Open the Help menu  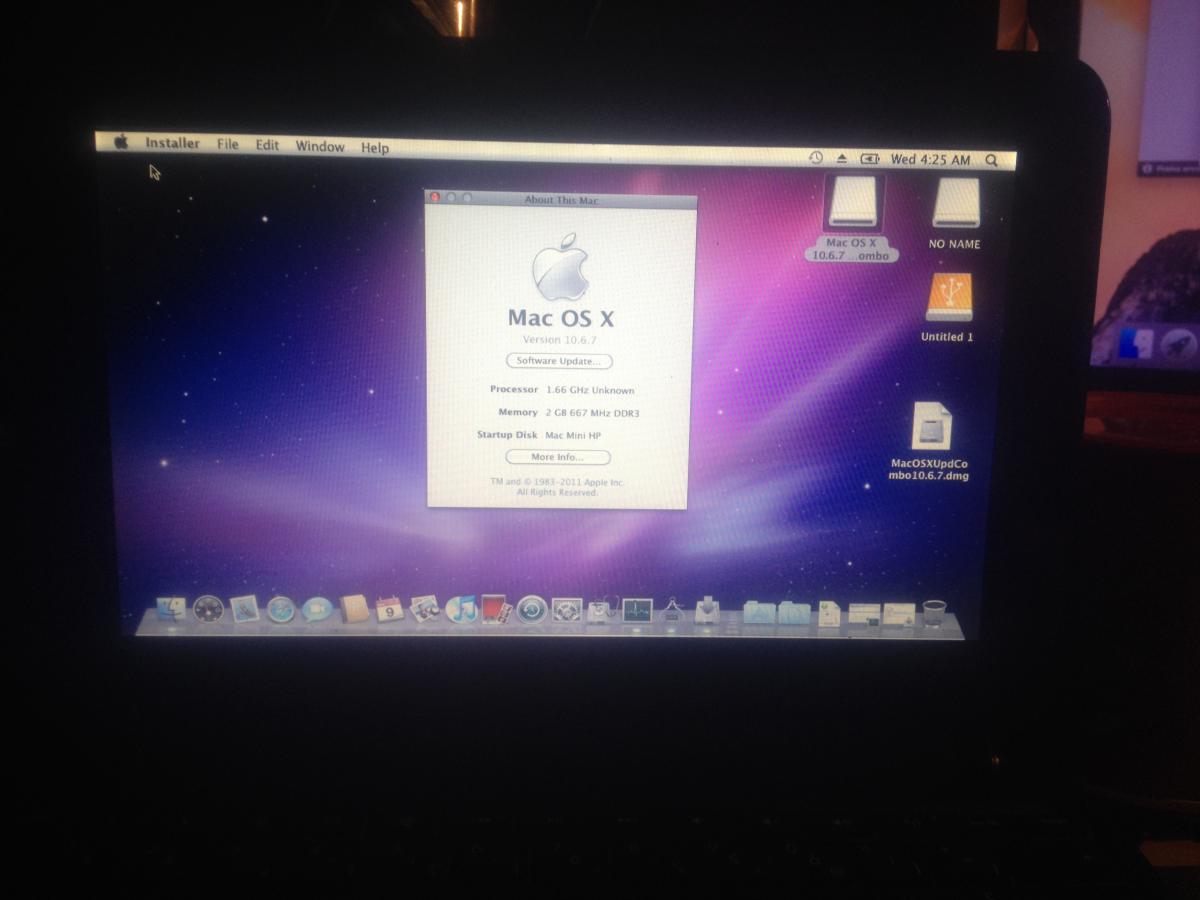tap(375, 147)
